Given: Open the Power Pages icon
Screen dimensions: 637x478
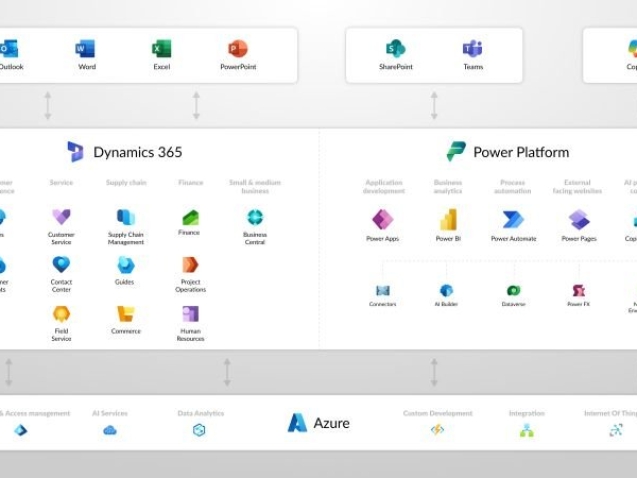Looking at the screenshot, I should [579, 220].
